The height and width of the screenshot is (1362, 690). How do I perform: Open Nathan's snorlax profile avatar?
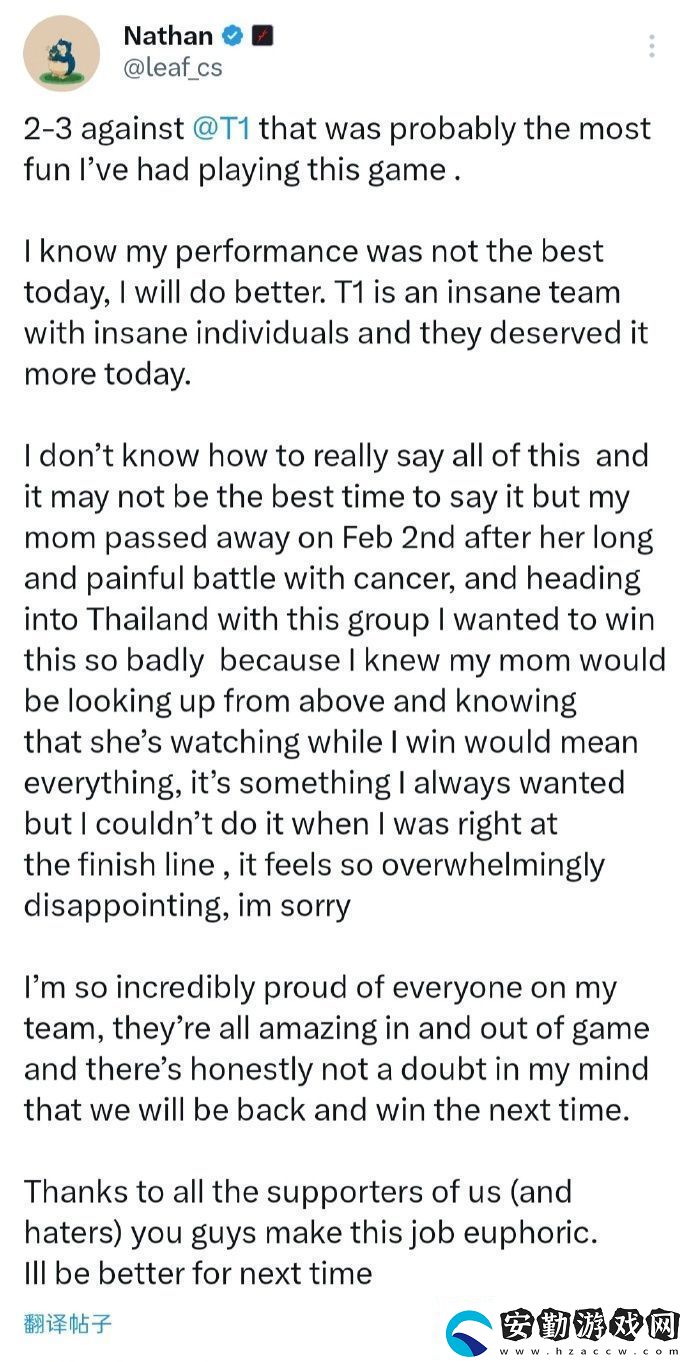pos(61,53)
